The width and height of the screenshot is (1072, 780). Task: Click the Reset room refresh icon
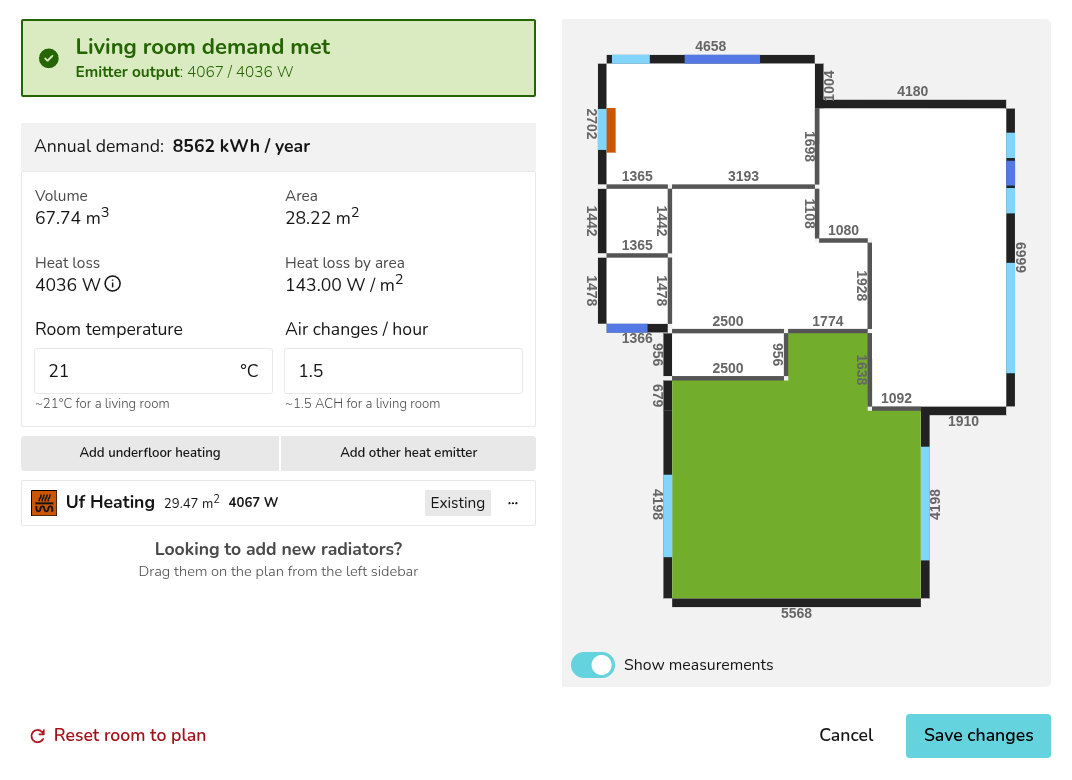tap(38, 736)
